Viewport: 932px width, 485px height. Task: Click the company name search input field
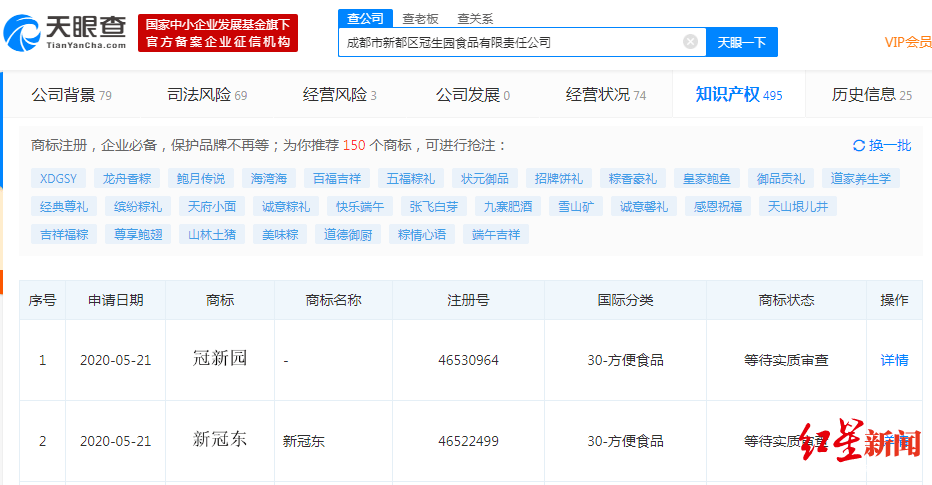tap(510, 42)
